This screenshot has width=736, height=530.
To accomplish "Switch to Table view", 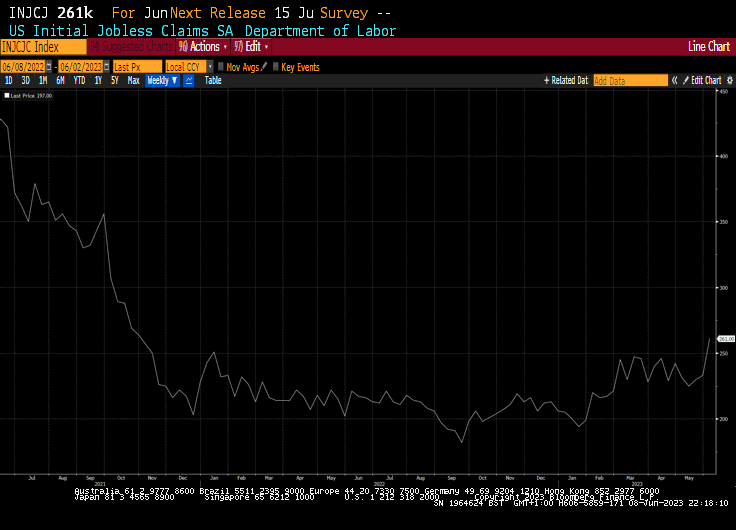I will [213, 80].
